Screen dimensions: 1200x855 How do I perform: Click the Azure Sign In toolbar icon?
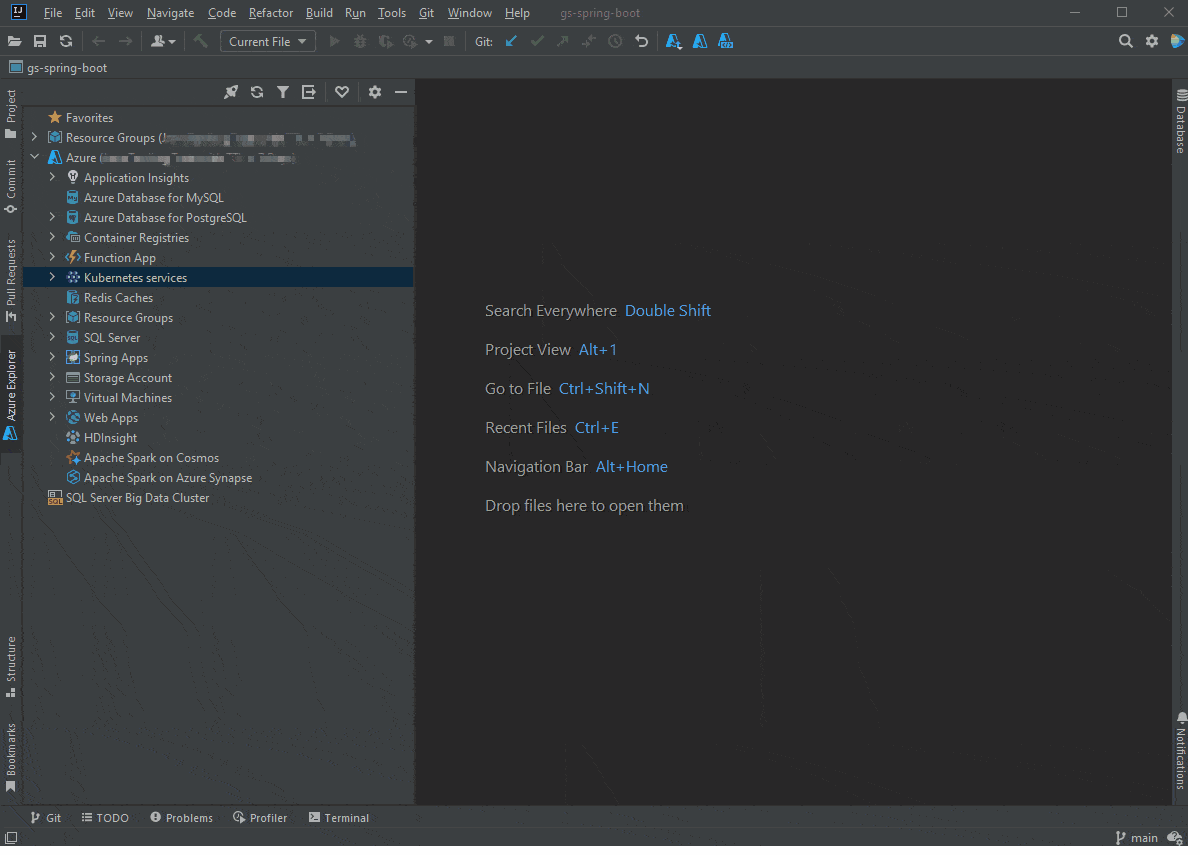click(674, 41)
